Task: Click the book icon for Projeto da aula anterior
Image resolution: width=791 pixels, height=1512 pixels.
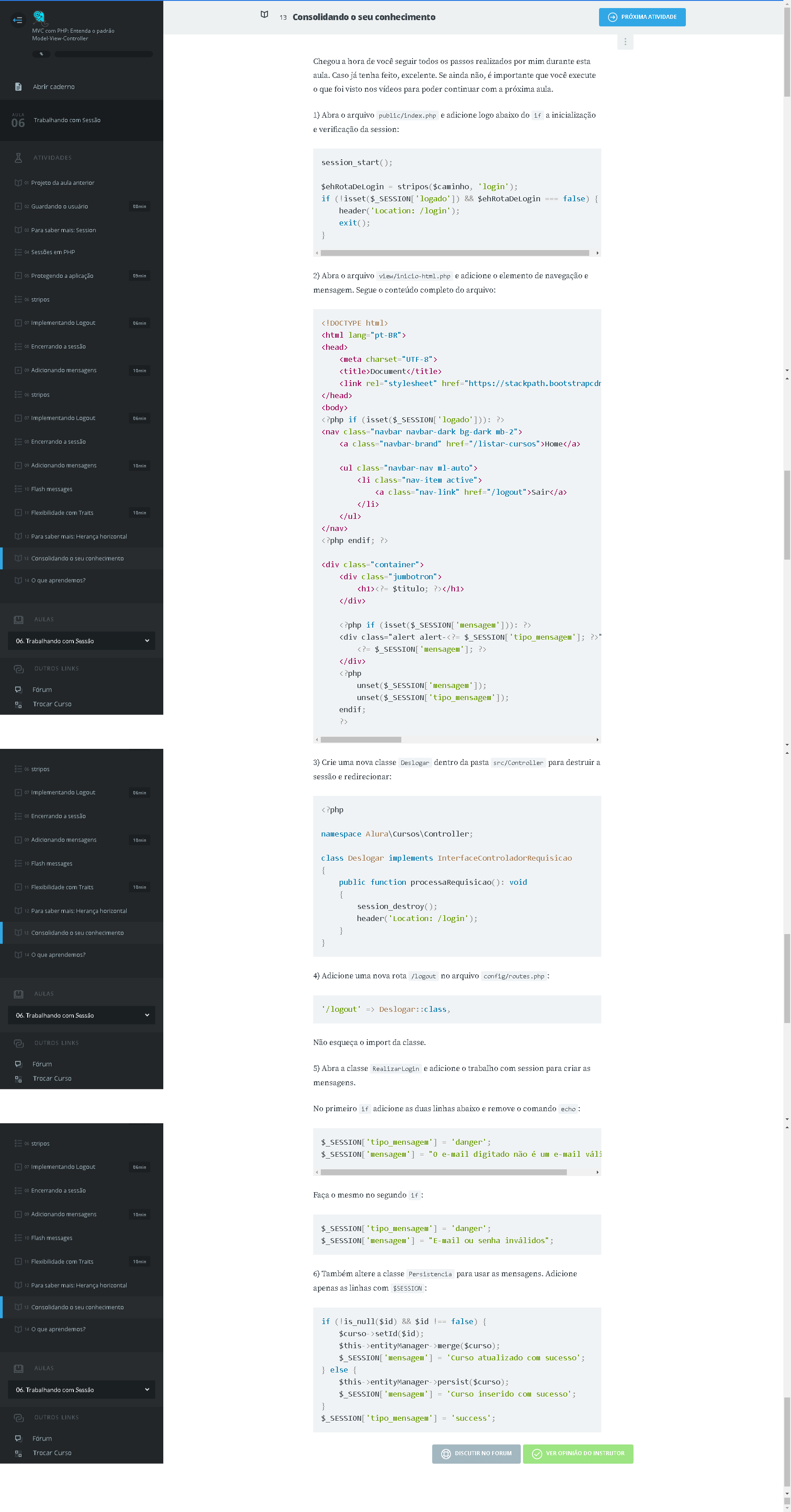Action: point(18,183)
